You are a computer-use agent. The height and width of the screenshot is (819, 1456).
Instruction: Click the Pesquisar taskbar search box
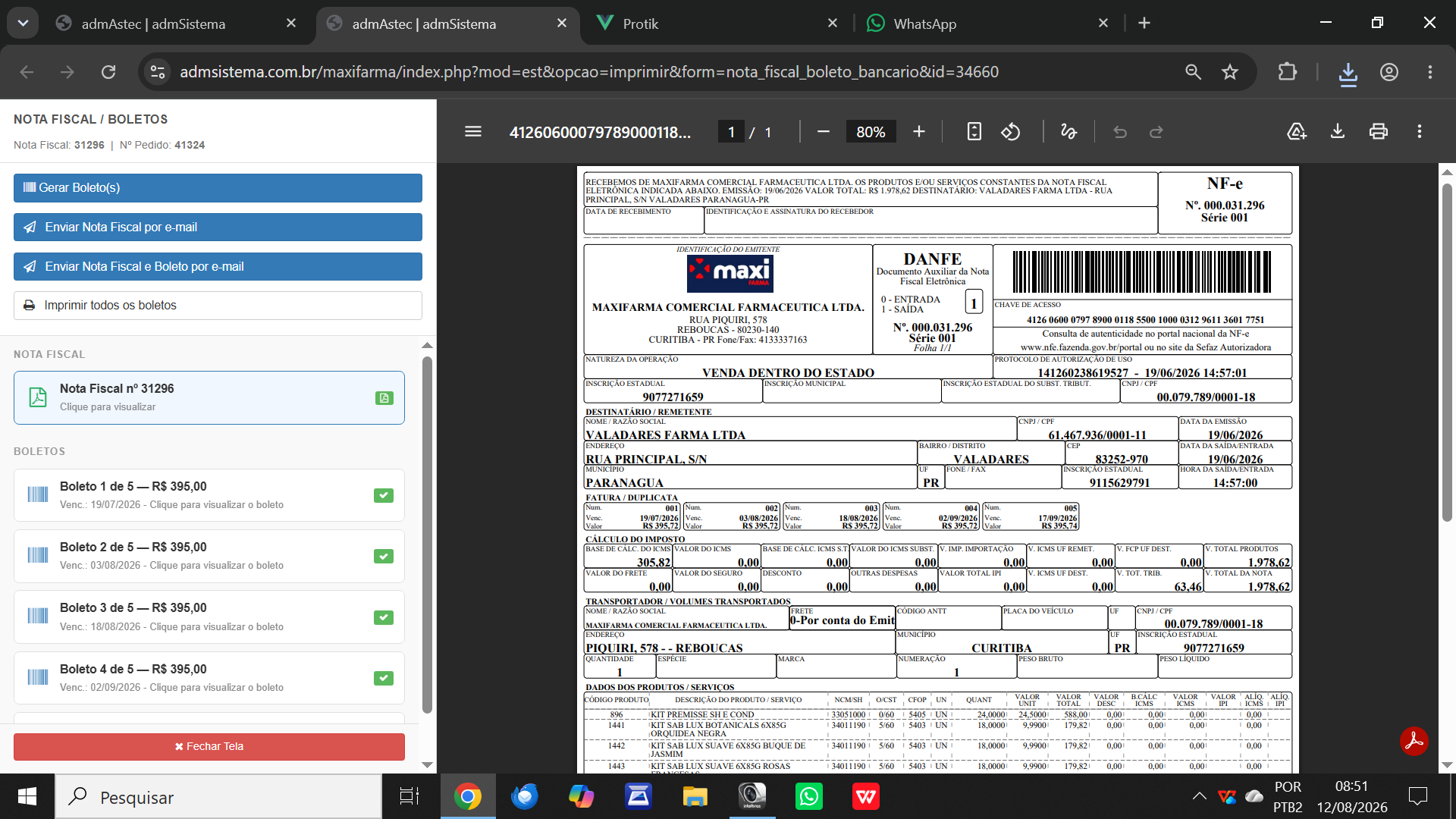pyautogui.click(x=218, y=797)
